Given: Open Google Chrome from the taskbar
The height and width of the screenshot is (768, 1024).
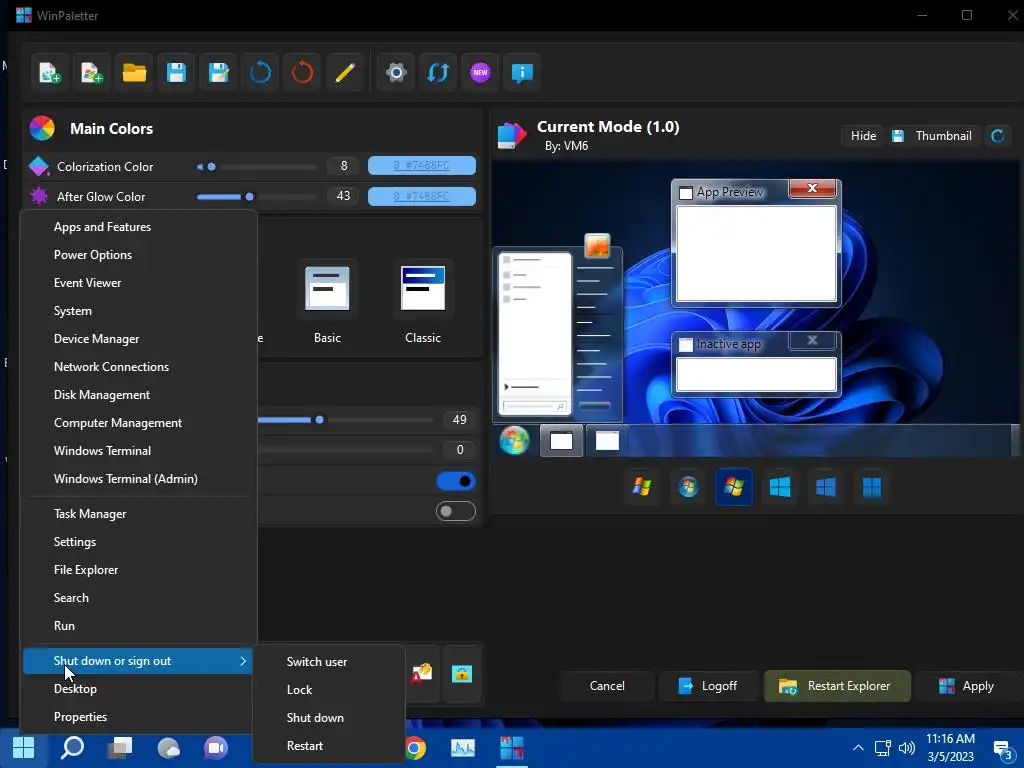Looking at the screenshot, I should coord(415,748).
